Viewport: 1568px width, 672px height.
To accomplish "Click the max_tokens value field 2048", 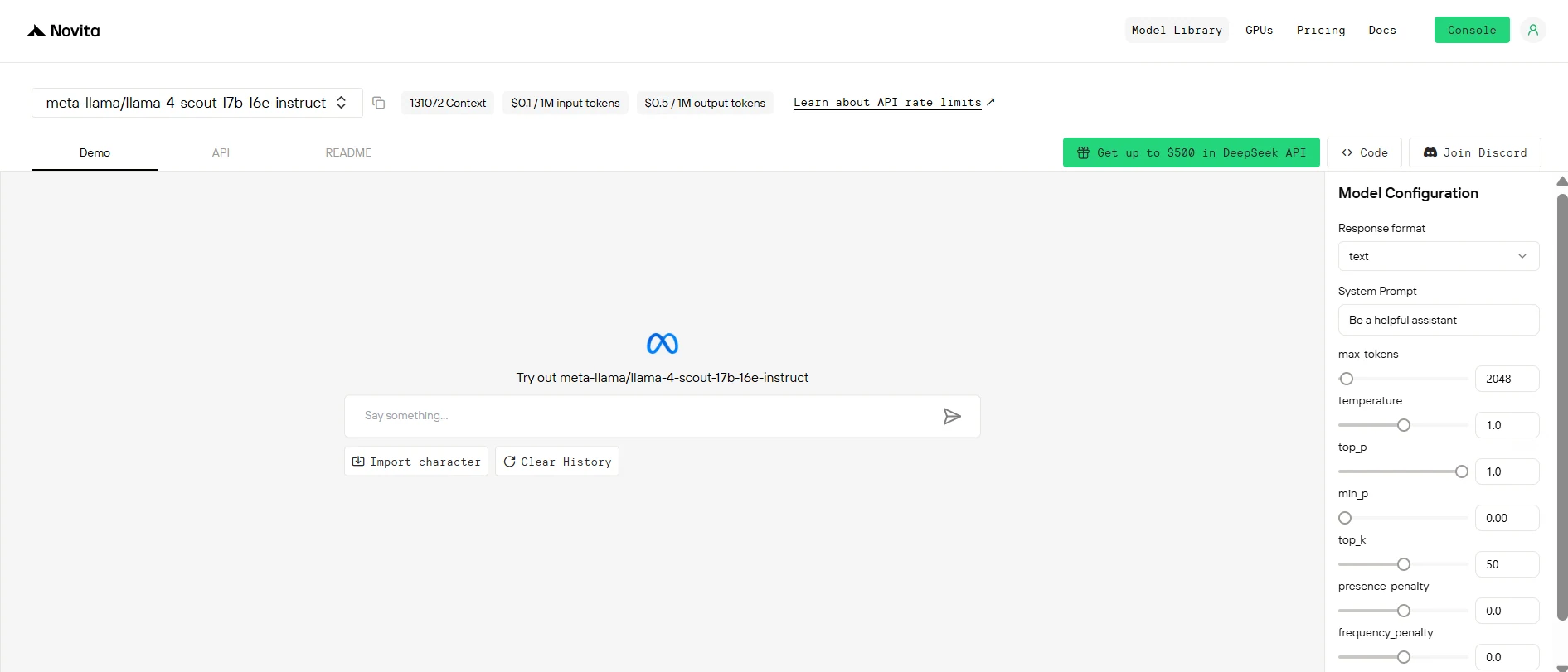I will coord(1507,379).
